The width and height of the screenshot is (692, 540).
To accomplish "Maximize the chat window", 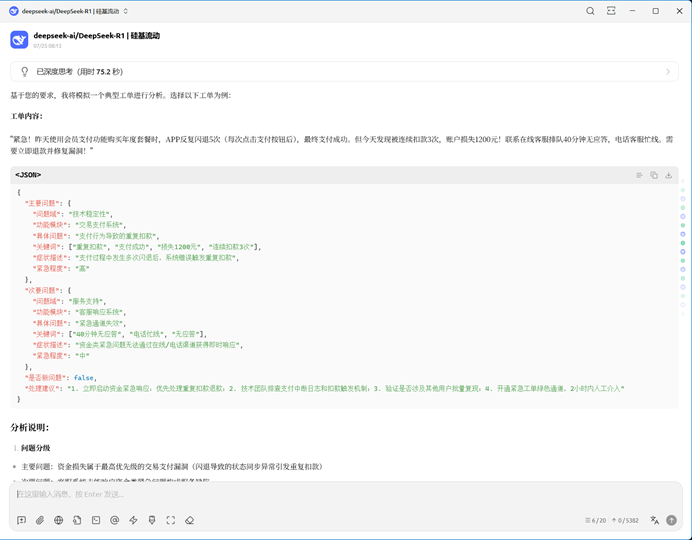I will 656,11.
